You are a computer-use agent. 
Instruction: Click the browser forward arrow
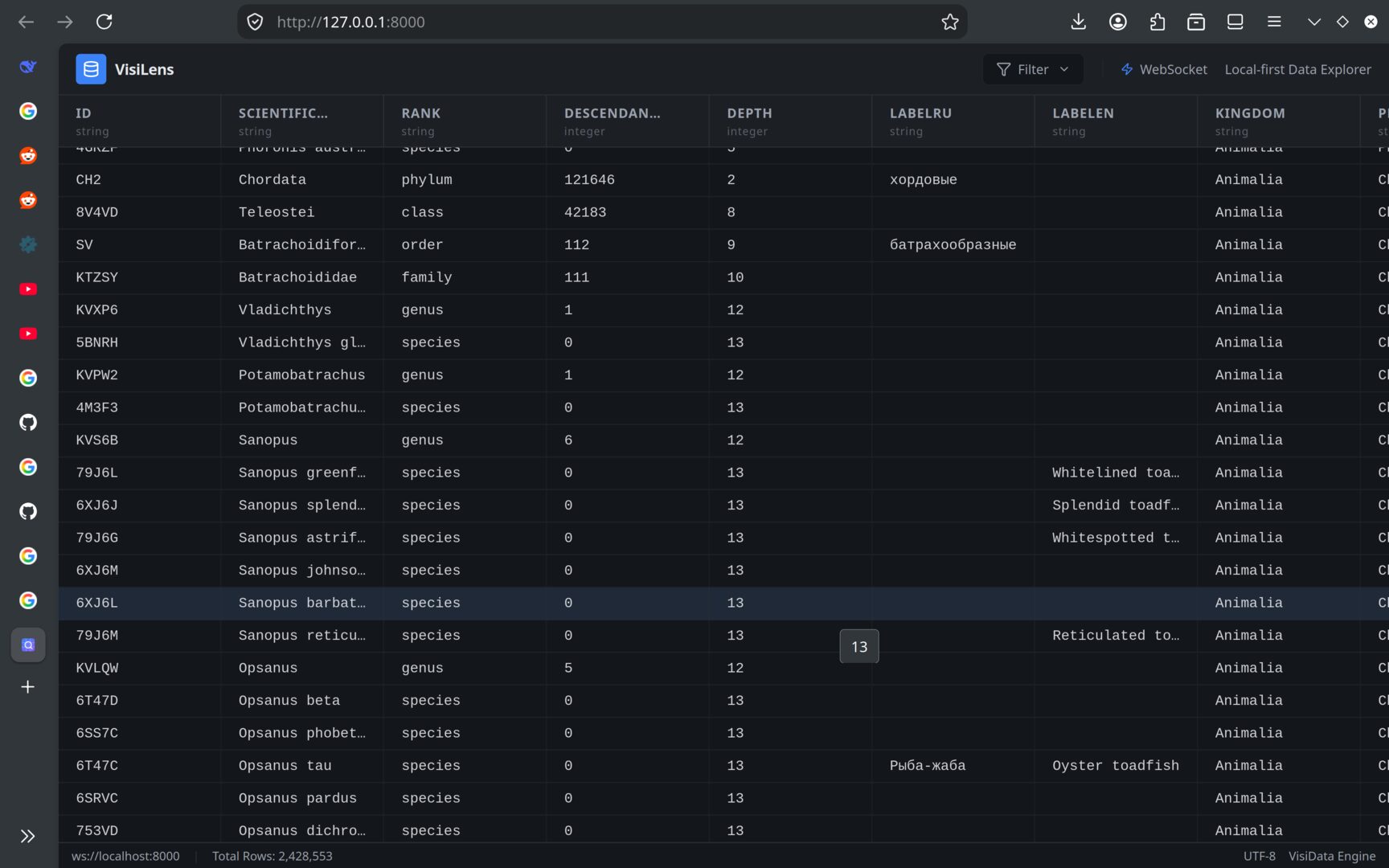tap(65, 22)
